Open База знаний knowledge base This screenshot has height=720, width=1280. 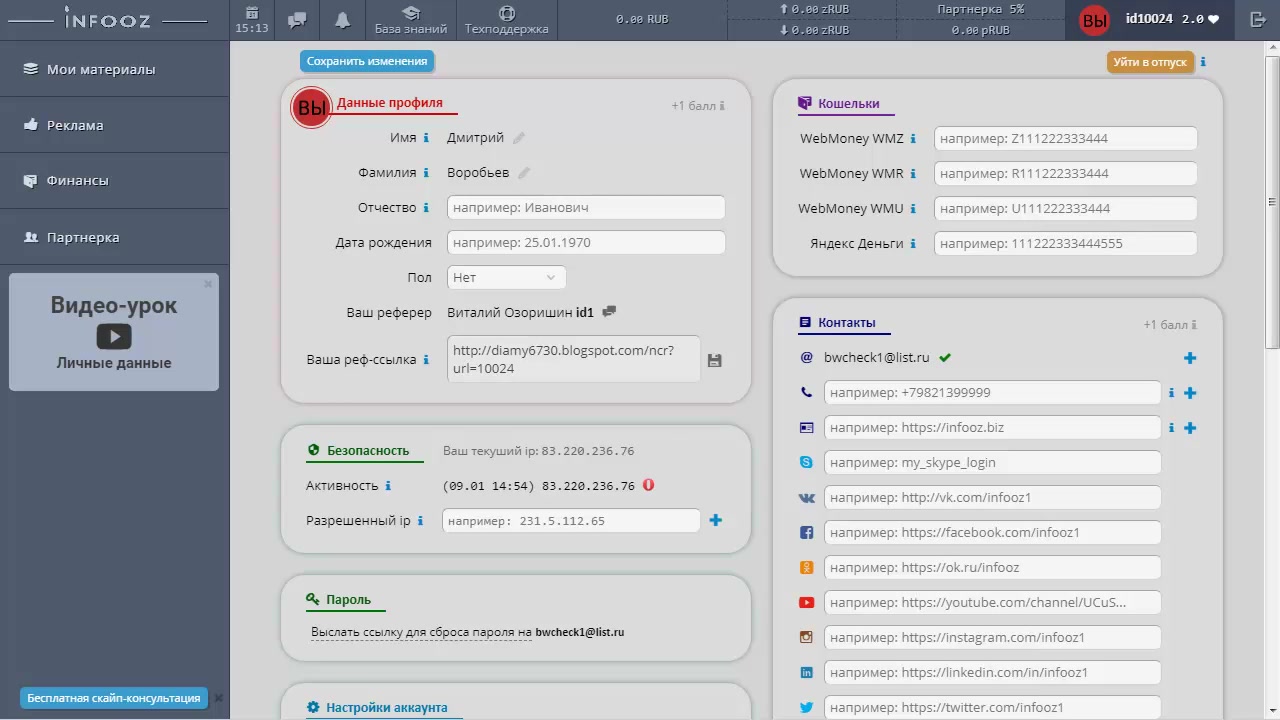pyautogui.click(x=411, y=20)
